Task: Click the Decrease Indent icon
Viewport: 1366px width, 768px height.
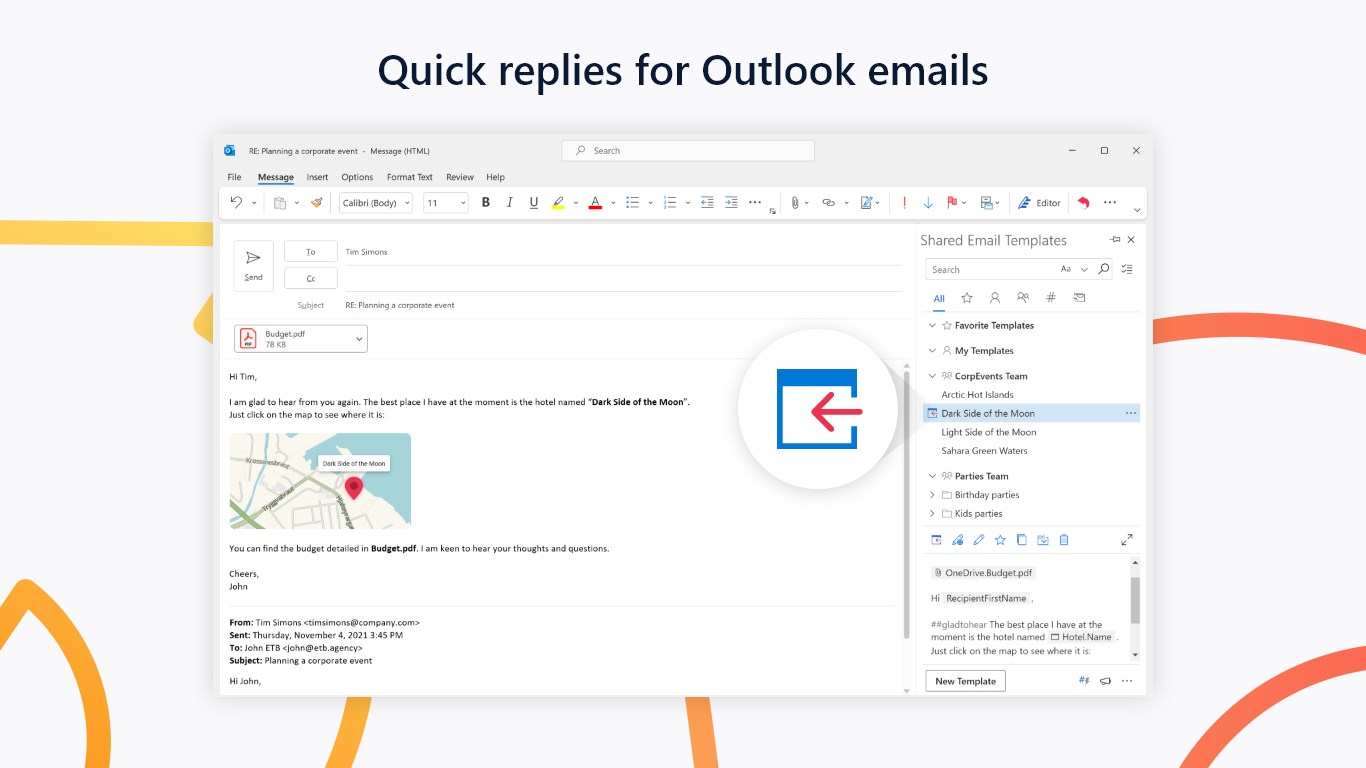Action: point(707,202)
